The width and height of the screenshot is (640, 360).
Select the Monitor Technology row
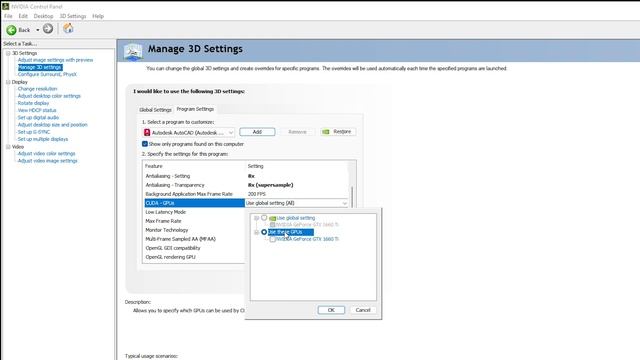[194, 230]
